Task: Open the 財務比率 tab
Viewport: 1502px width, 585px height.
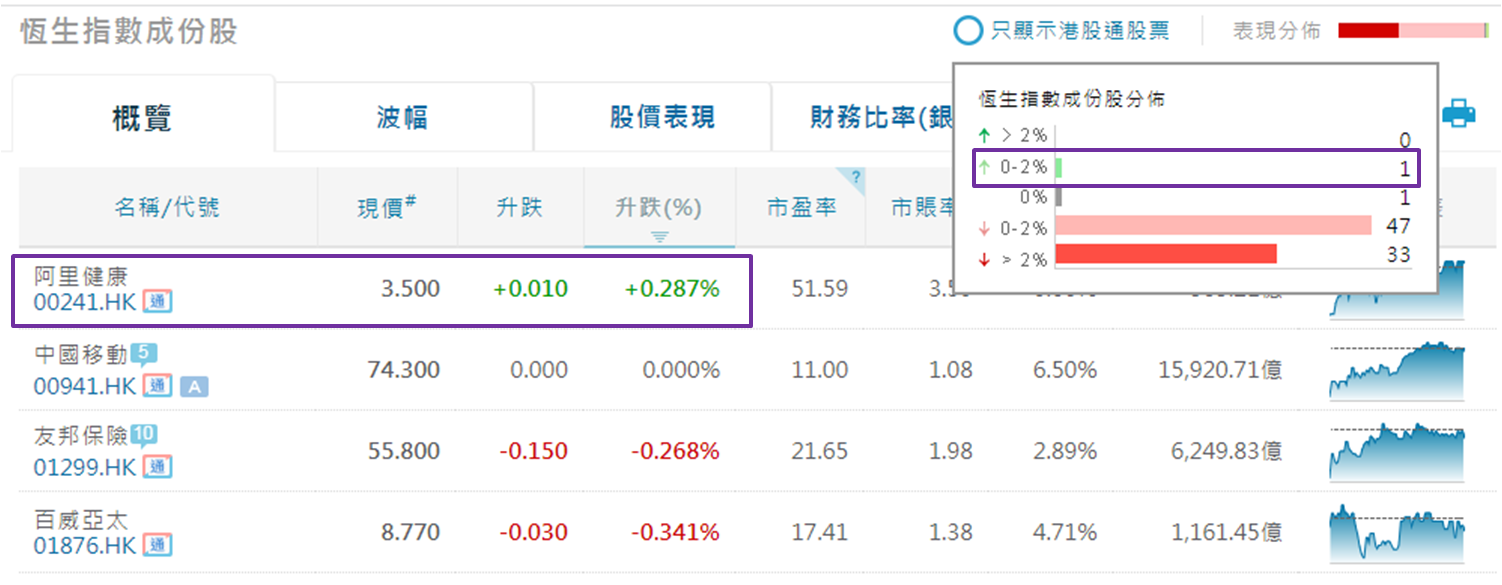Action: 866,118
